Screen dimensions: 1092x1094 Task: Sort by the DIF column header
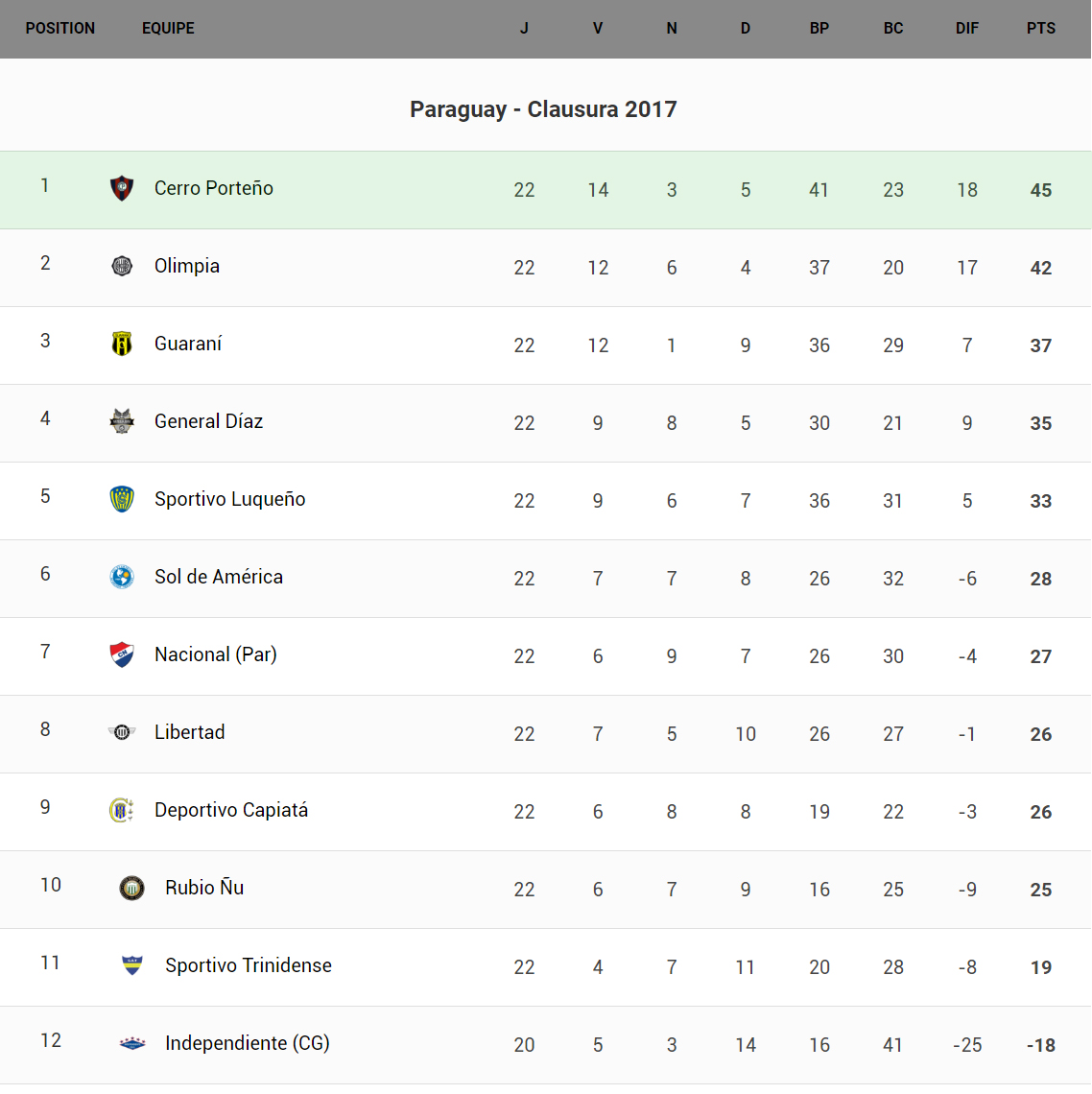pyautogui.click(x=967, y=29)
